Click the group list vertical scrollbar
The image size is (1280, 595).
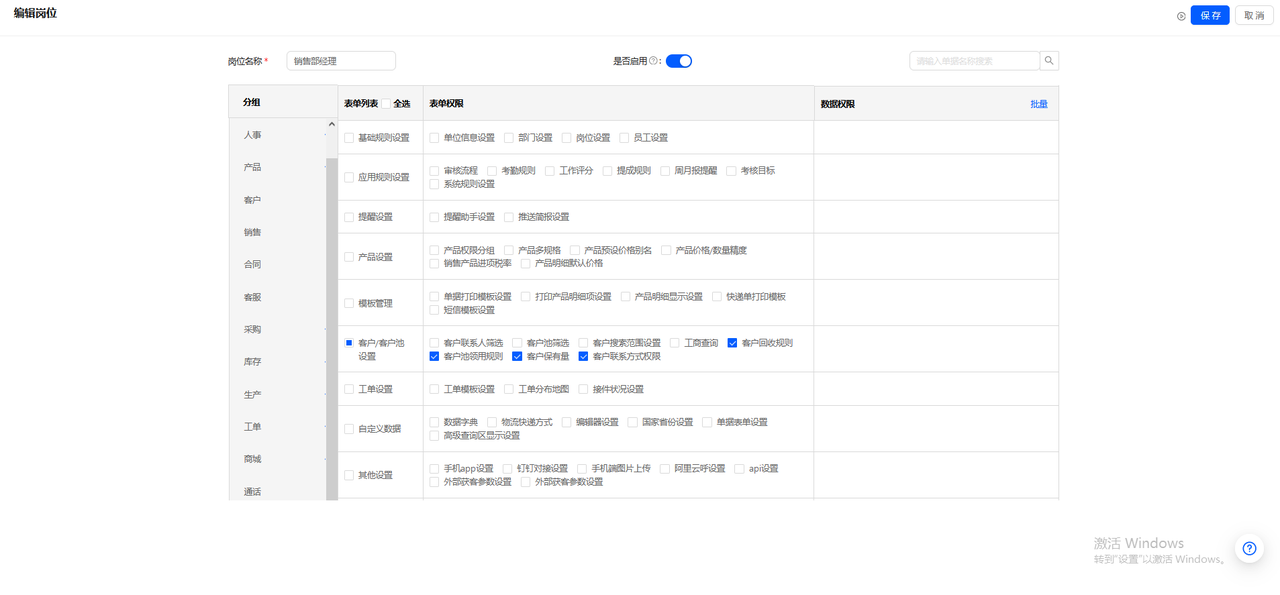click(331, 330)
